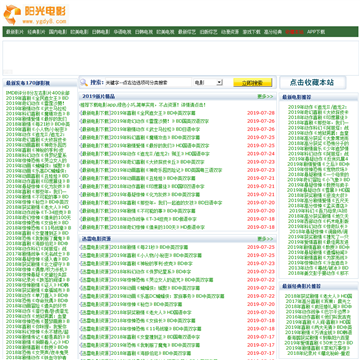Go to 国内电影 in the nav bar
The width and height of the screenshot is (360, 360).
[x=58, y=32]
